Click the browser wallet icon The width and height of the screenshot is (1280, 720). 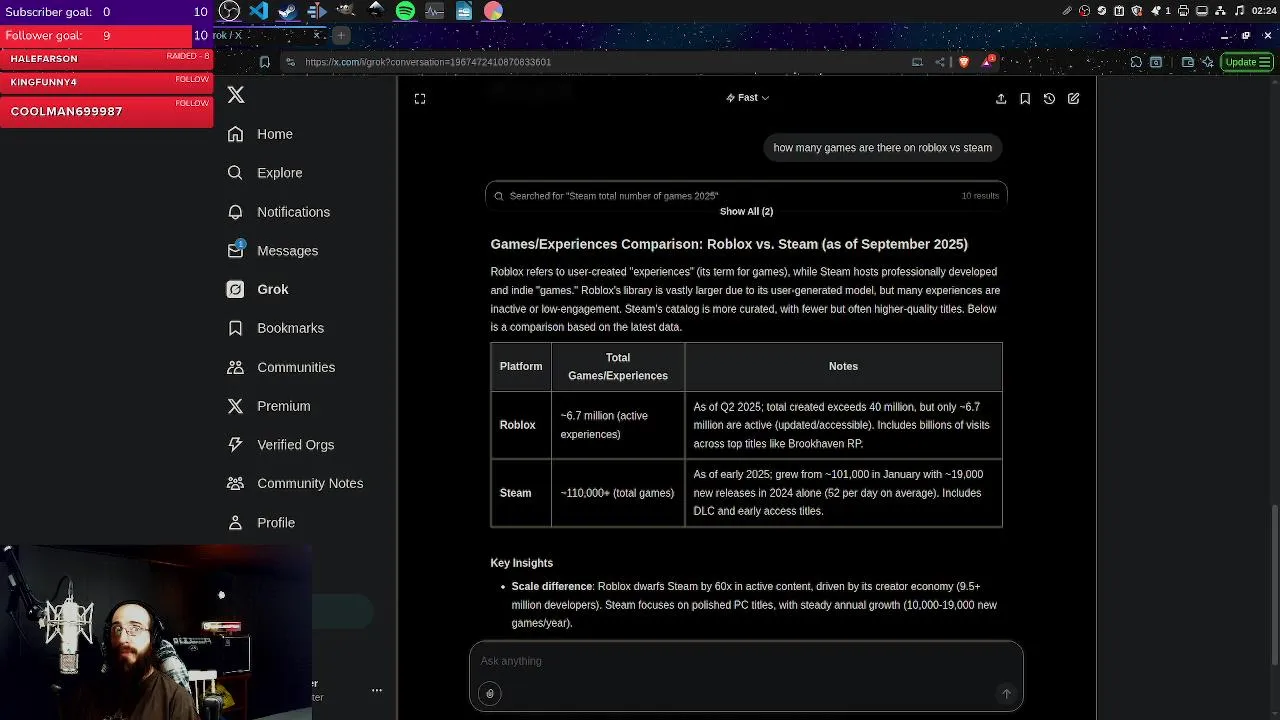pyautogui.click(x=1187, y=62)
